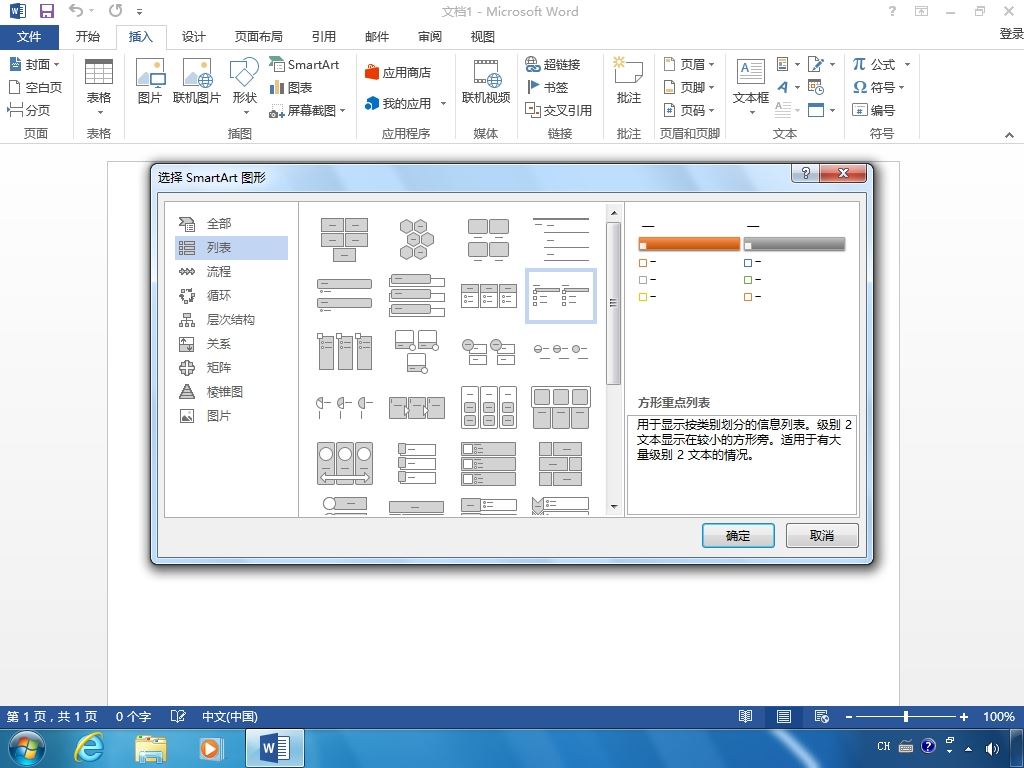The width and height of the screenshot is (1024, 768).
Task: Select the 棱锥图 pyramid category
Action: click(231, 392)
